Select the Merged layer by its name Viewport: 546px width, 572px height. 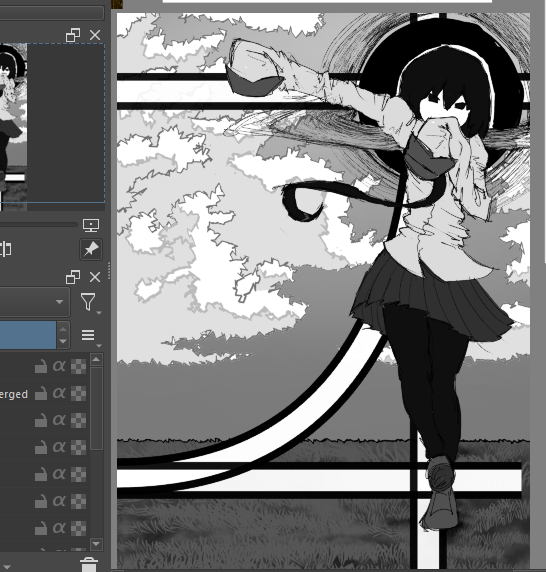click(14, 394)
